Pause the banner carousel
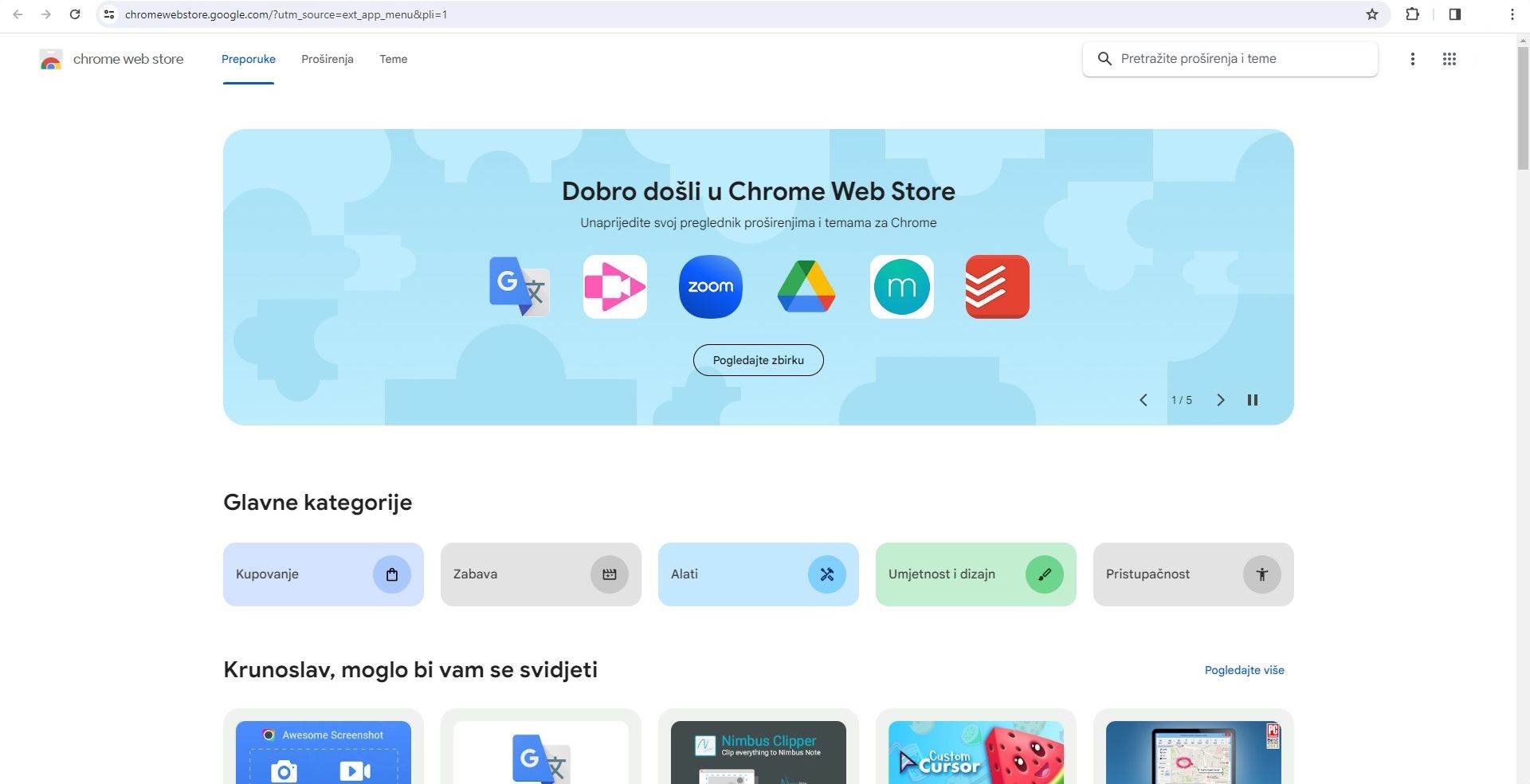This screenshot has height=784, width=1530. [x=1253, y=400]
